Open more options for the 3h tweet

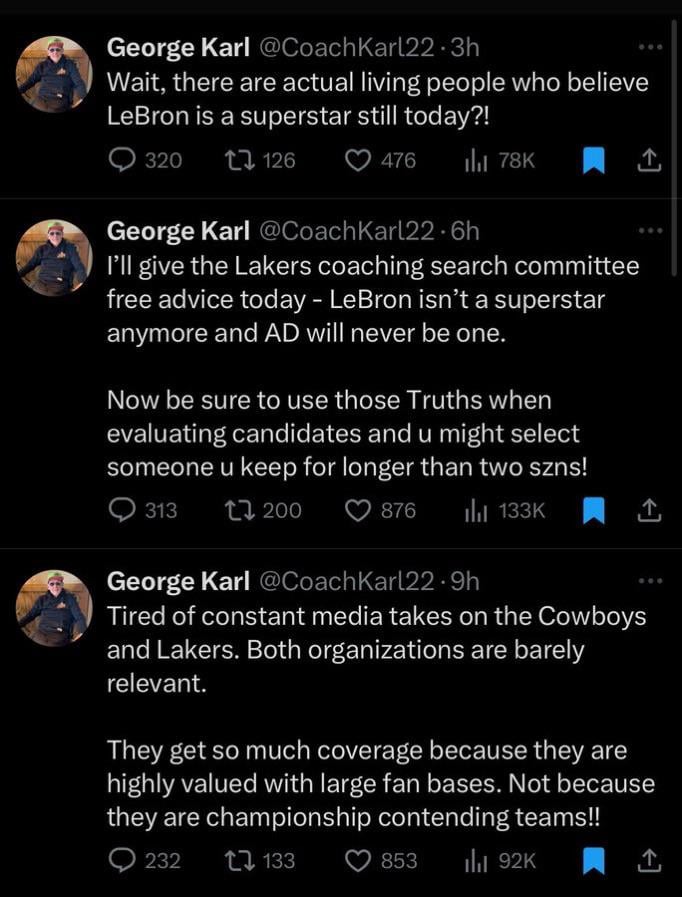tap(649, 47)
